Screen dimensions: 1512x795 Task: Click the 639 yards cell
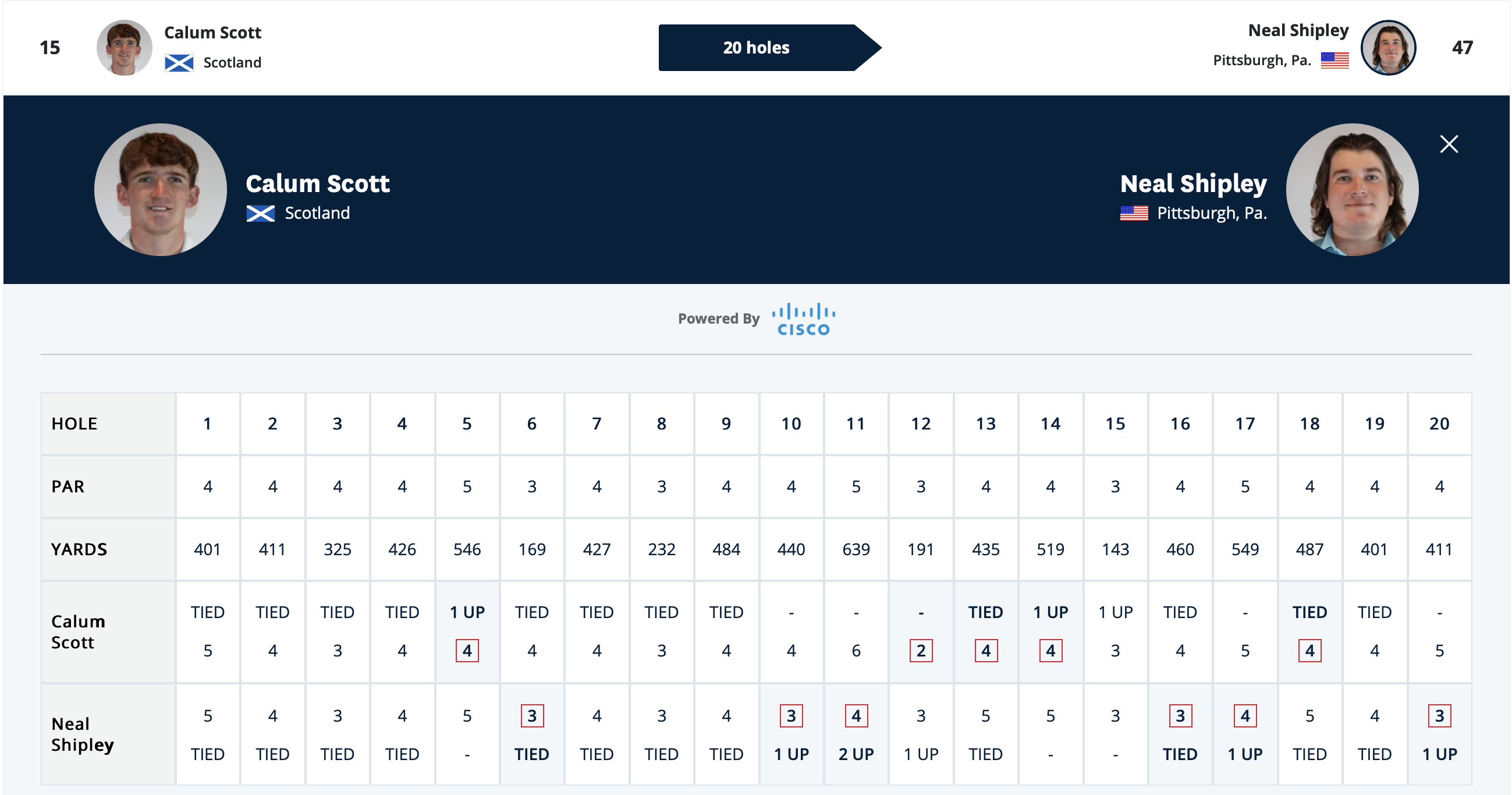coord(856,549)
